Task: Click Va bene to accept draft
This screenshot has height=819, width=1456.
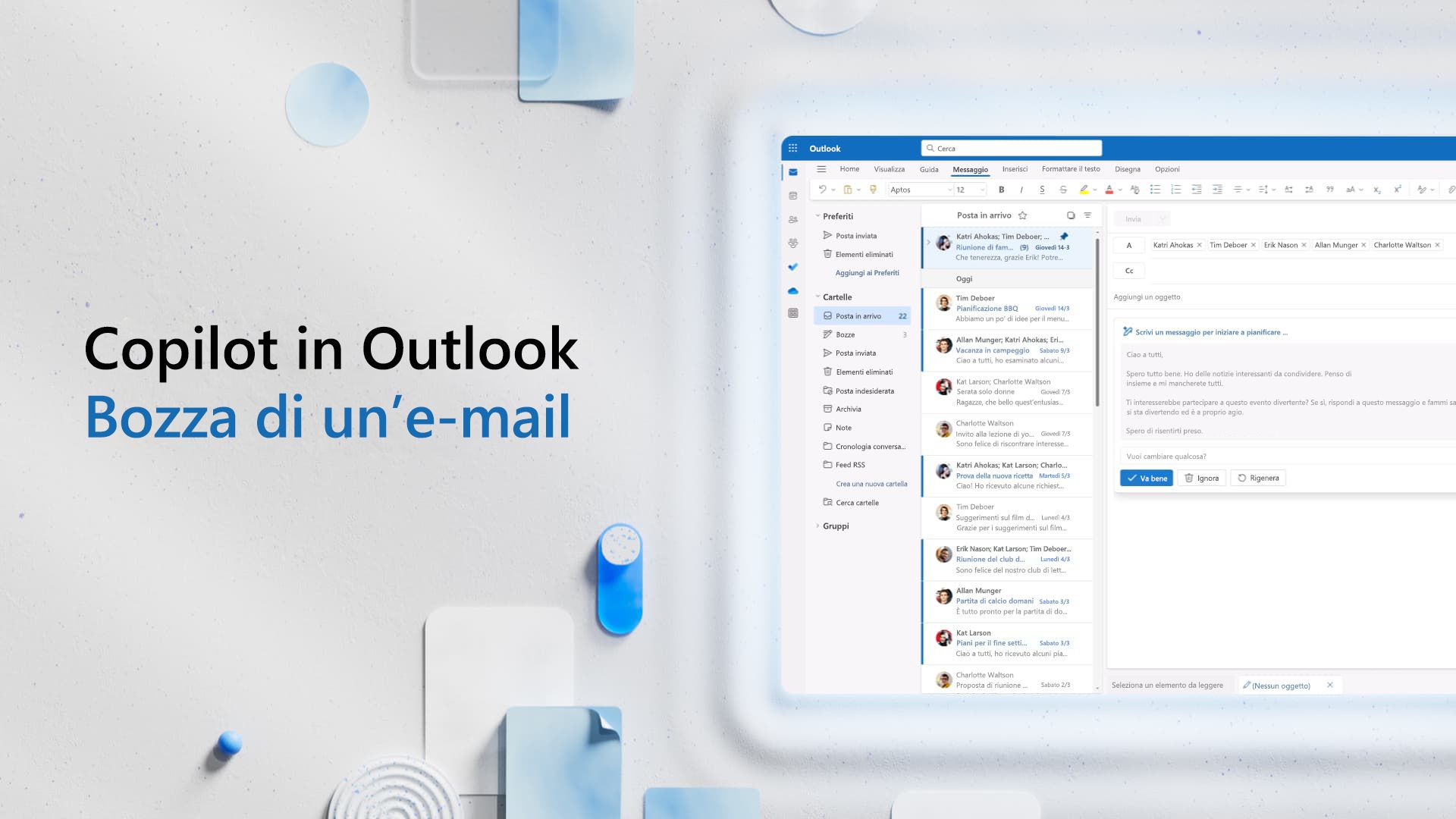Action: click(x=1147, y=477)
